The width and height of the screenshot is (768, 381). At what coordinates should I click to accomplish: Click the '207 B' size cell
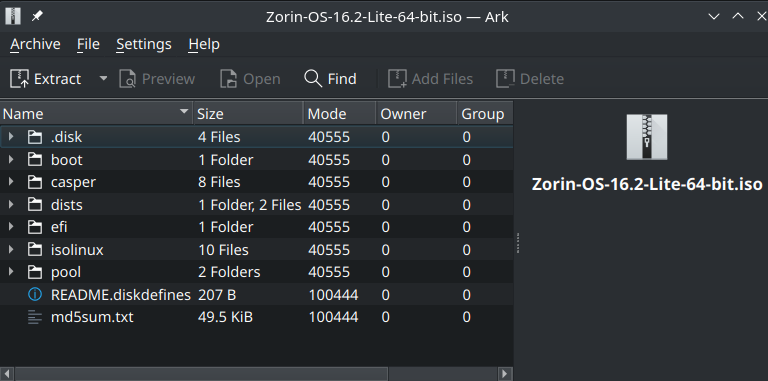coord(217,295)
